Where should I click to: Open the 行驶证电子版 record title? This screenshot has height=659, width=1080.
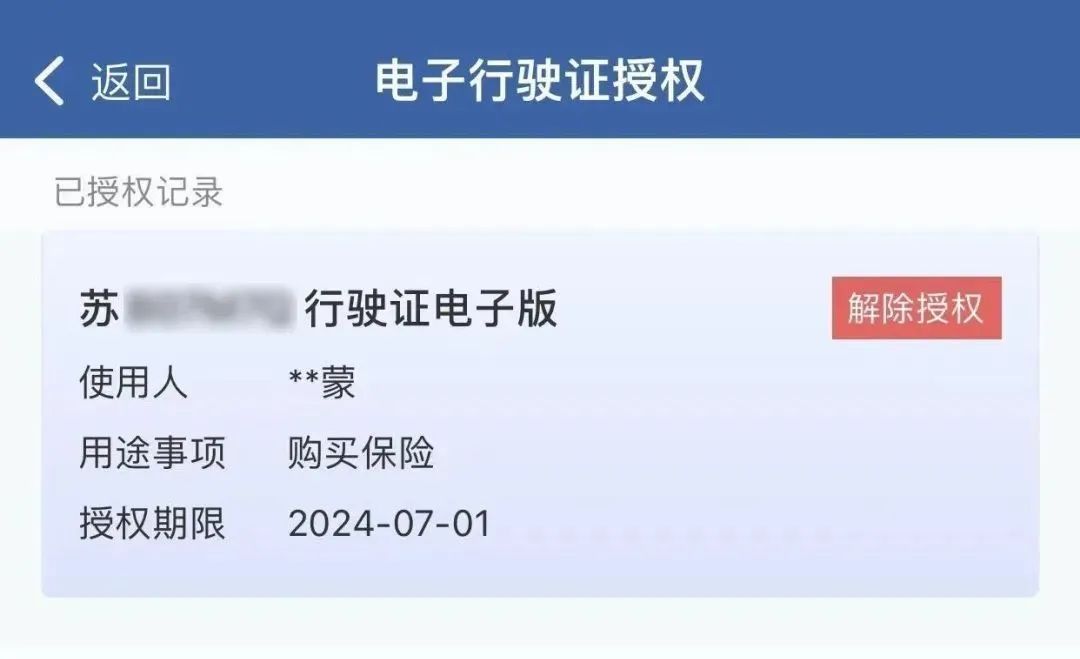[431, 308]
